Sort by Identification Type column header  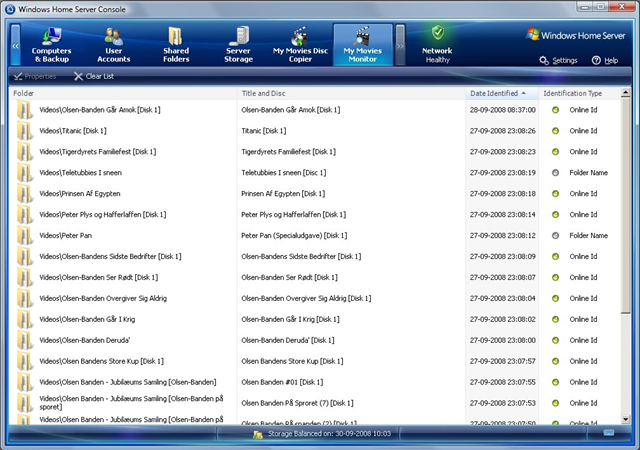coord(580,94)
